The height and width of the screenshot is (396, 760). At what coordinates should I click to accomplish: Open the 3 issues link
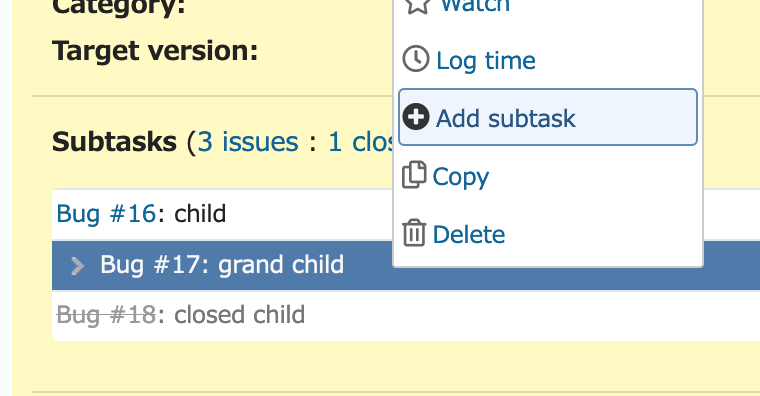point(248,142)
